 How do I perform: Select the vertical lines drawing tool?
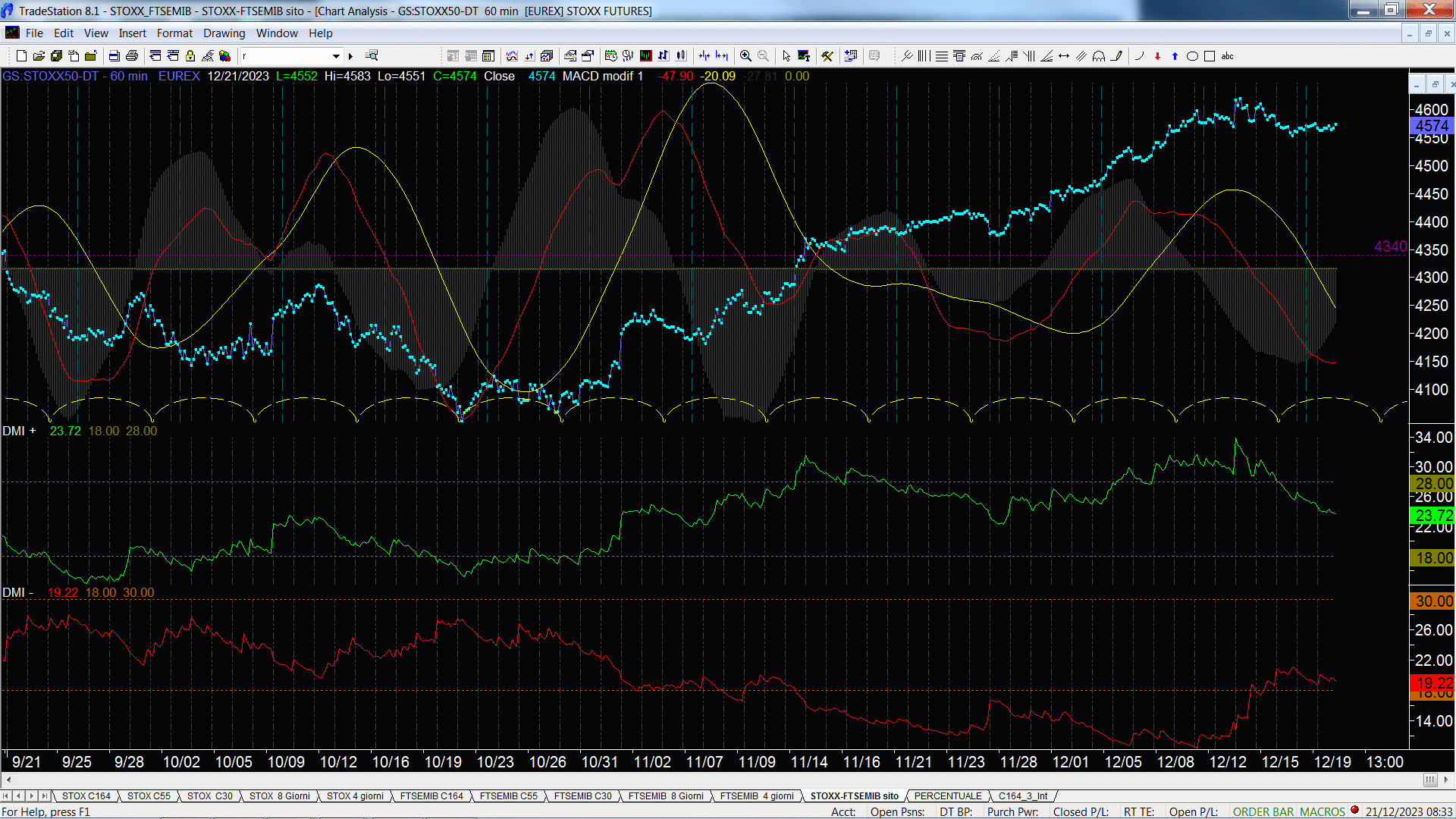(924, 56)
